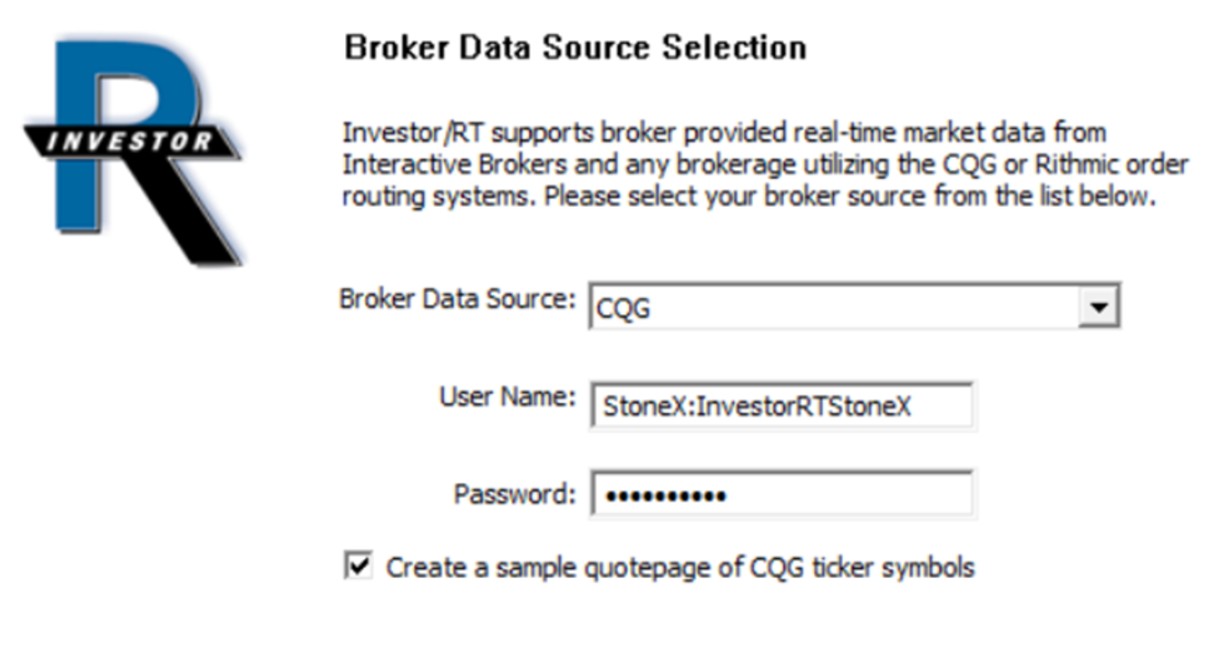
Task: Click the black INVESTOR banner on logo
Action: click(x=130, y=141)
